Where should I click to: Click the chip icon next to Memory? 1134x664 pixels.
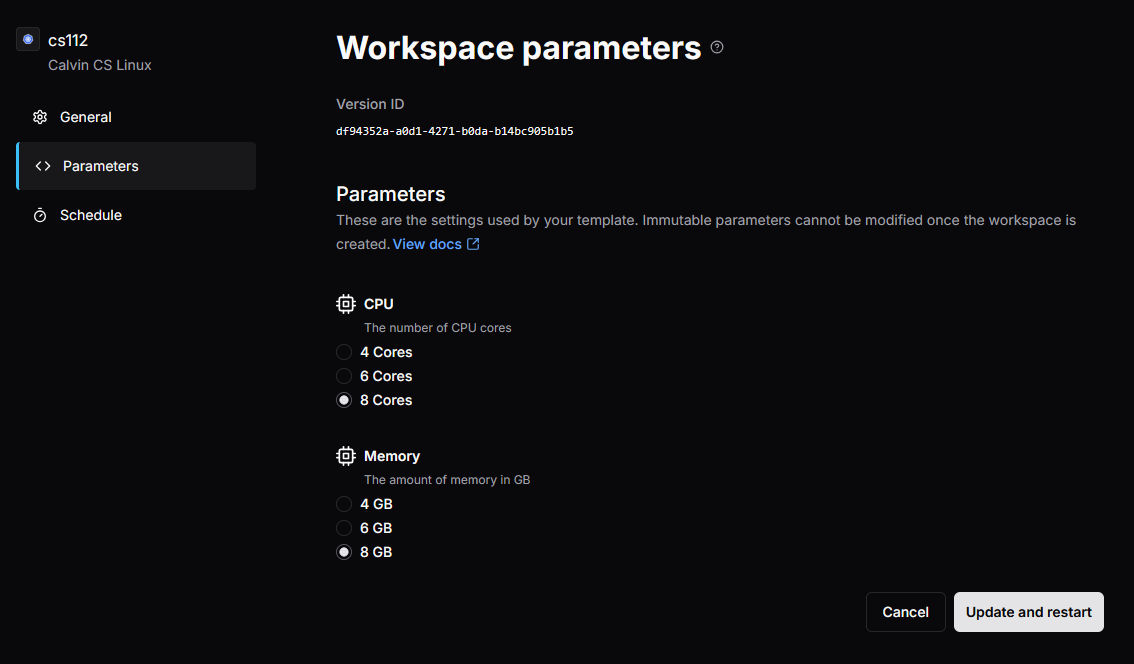point(346,456)
